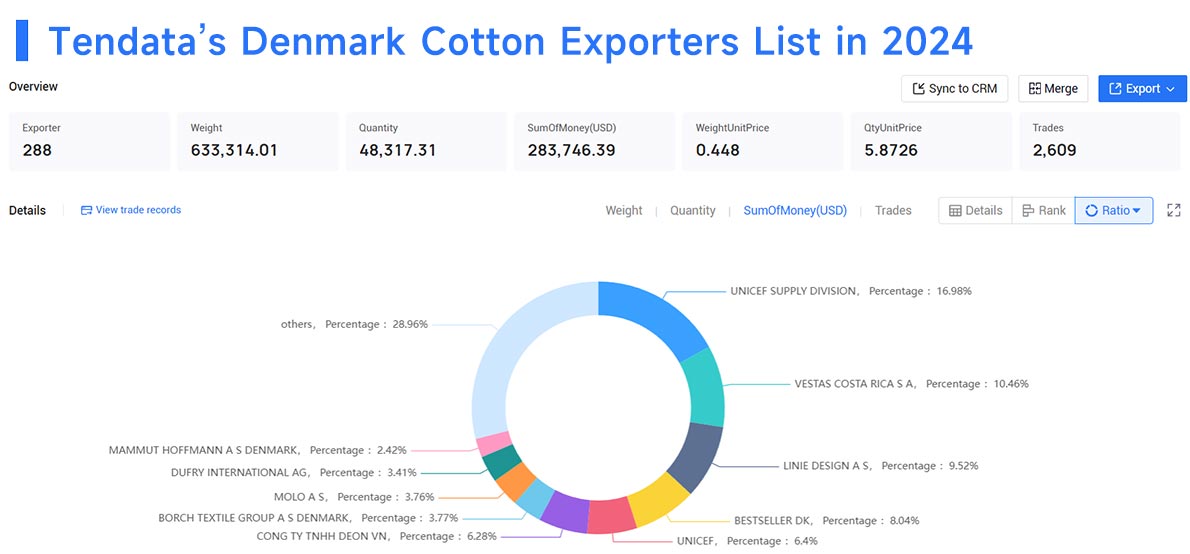1190x554 pixels.
Task: Click the Exporter 288 summary card
Action: click(x=90, y=141)
